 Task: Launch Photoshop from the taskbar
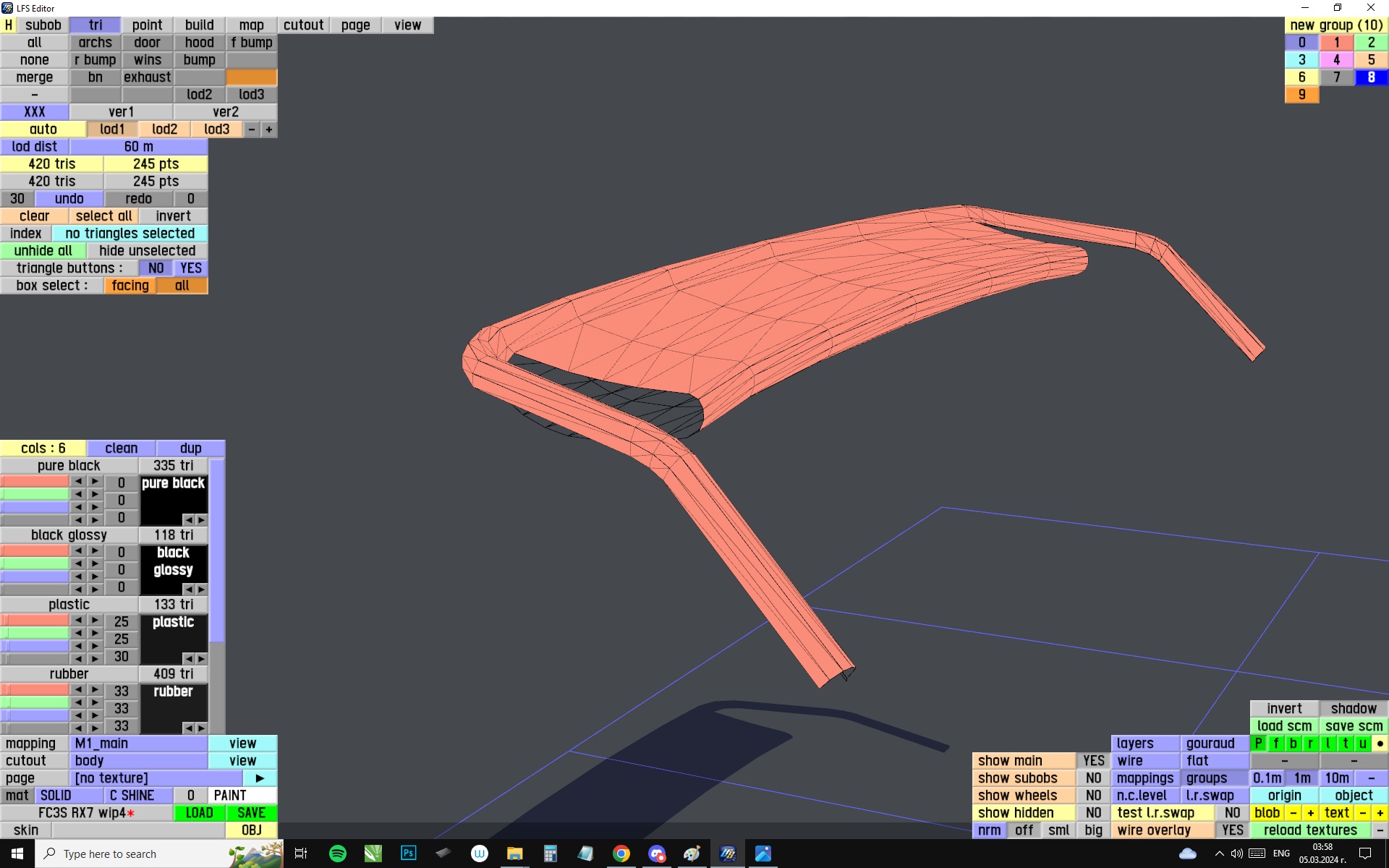point(408,854)
